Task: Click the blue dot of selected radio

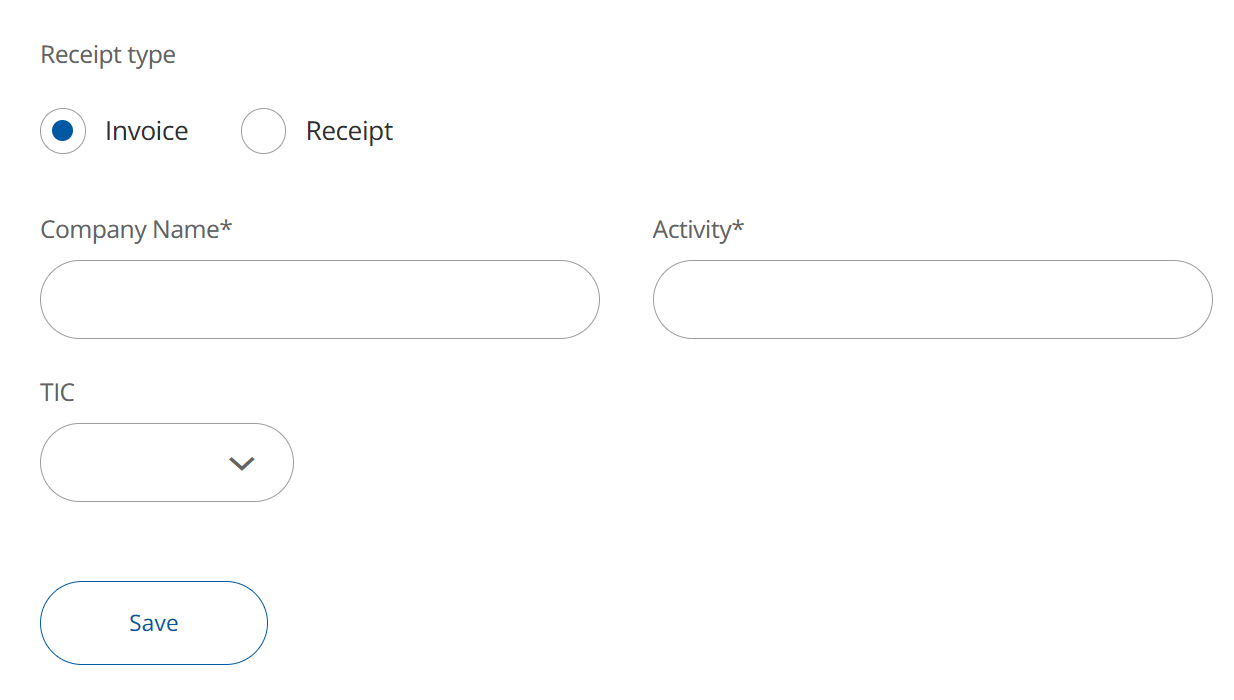Action: 63,131
